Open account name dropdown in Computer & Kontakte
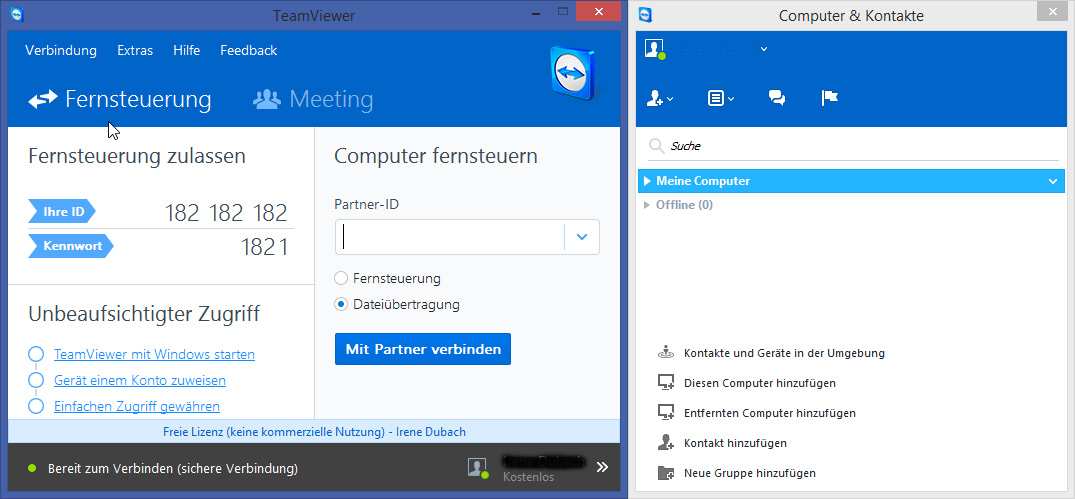The width and height of the screenshot is (1075, 499). [764, 49]
